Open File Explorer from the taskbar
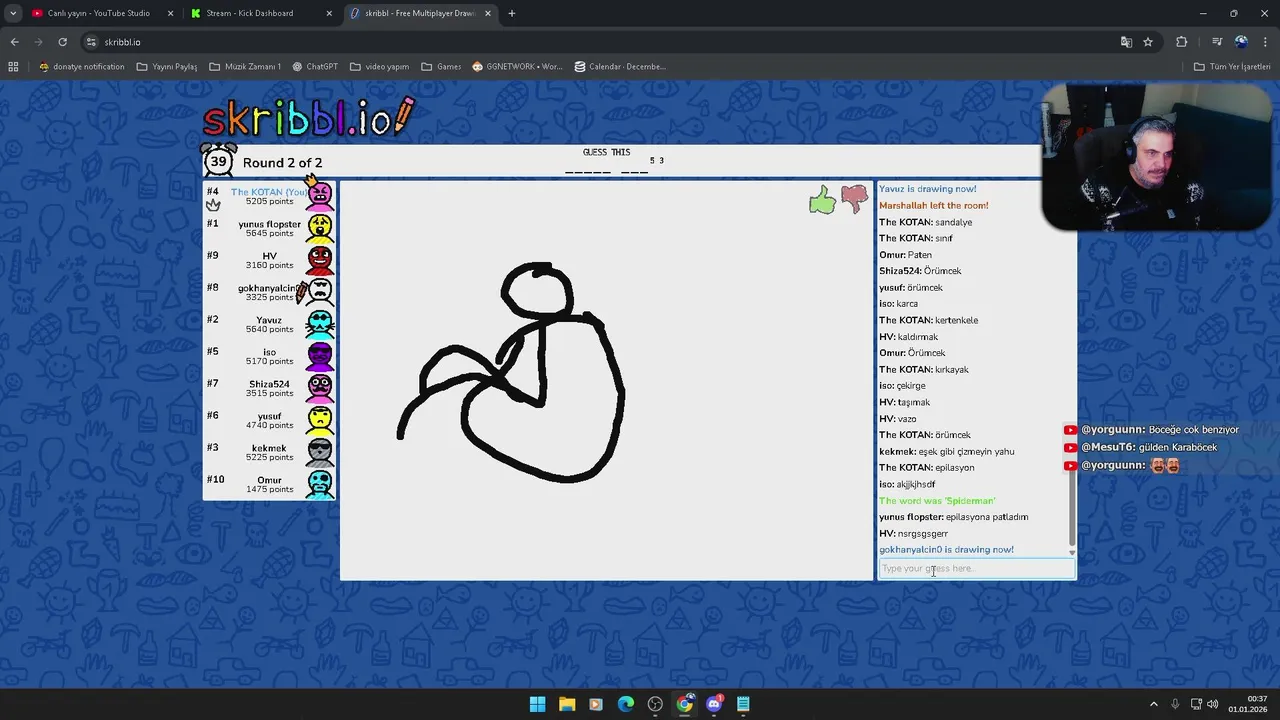Image resolution: width=1280 pixels, height=720 pixels. point(566,704)
